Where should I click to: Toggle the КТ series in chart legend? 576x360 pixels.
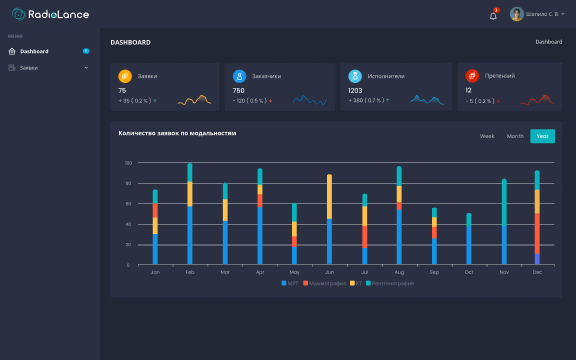point(356,283)
